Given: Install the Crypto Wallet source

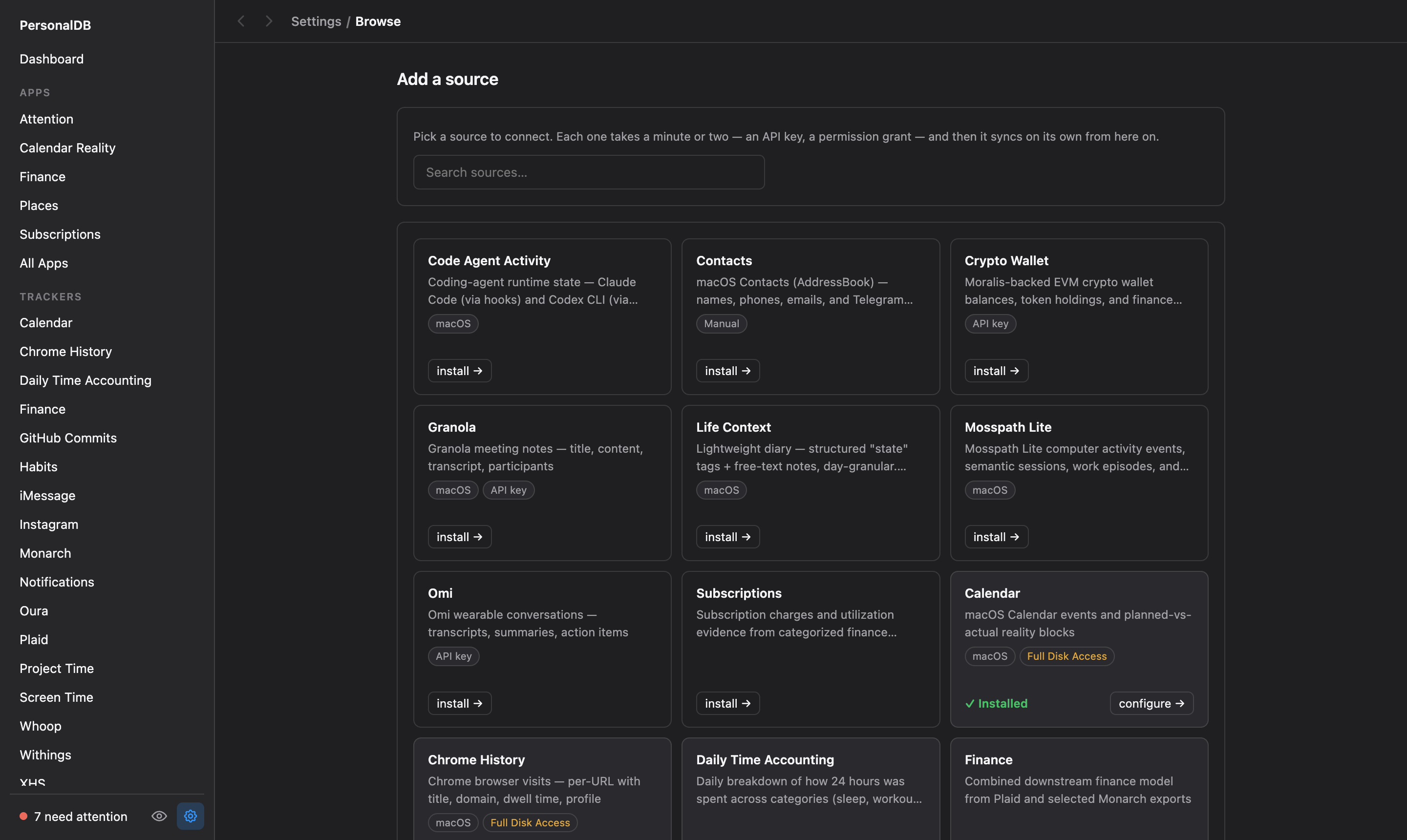Looking at the screenshot, I should click(x=997, y=371).
